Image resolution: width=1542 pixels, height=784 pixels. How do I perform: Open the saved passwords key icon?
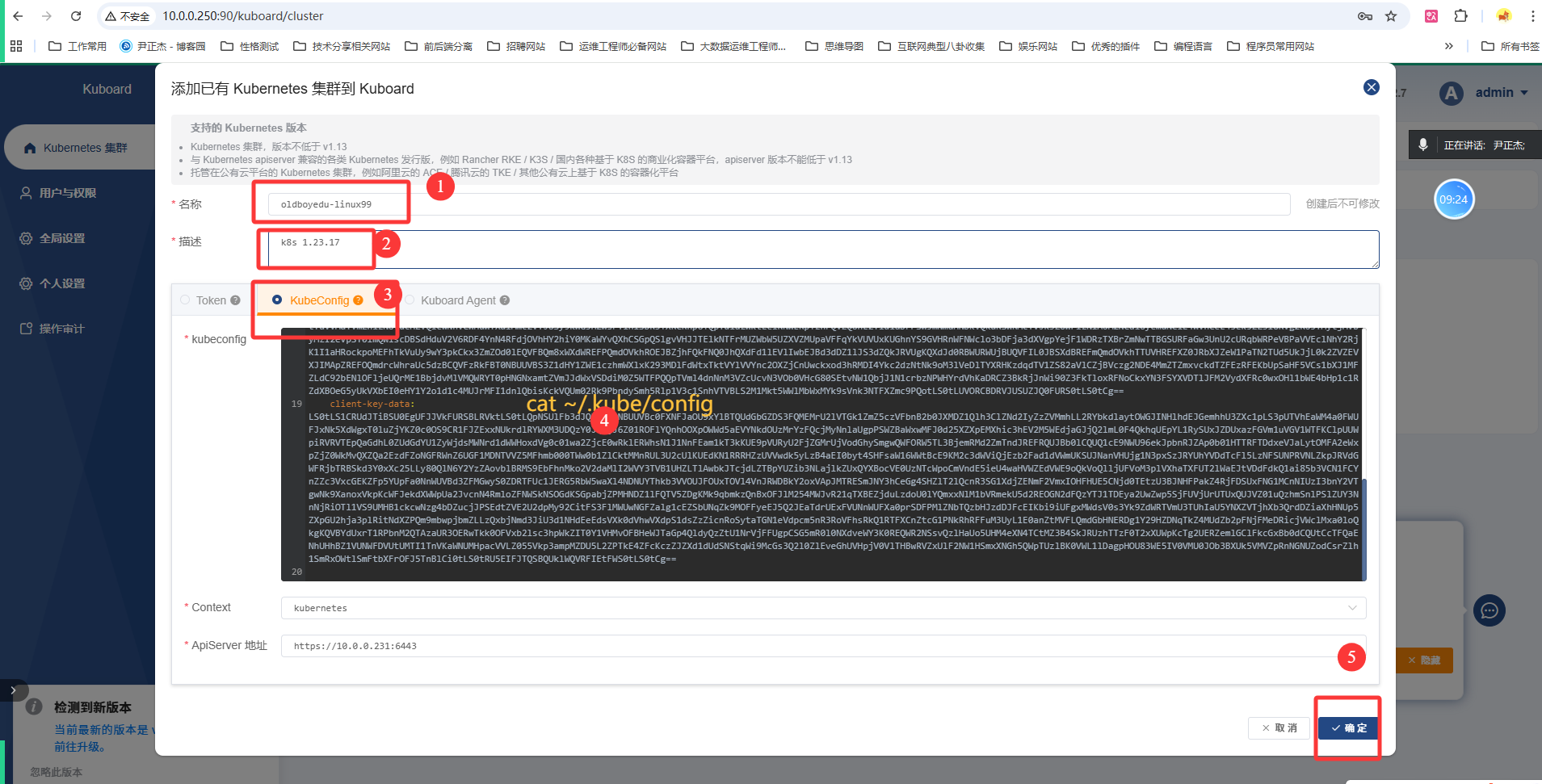(1365, 16)
